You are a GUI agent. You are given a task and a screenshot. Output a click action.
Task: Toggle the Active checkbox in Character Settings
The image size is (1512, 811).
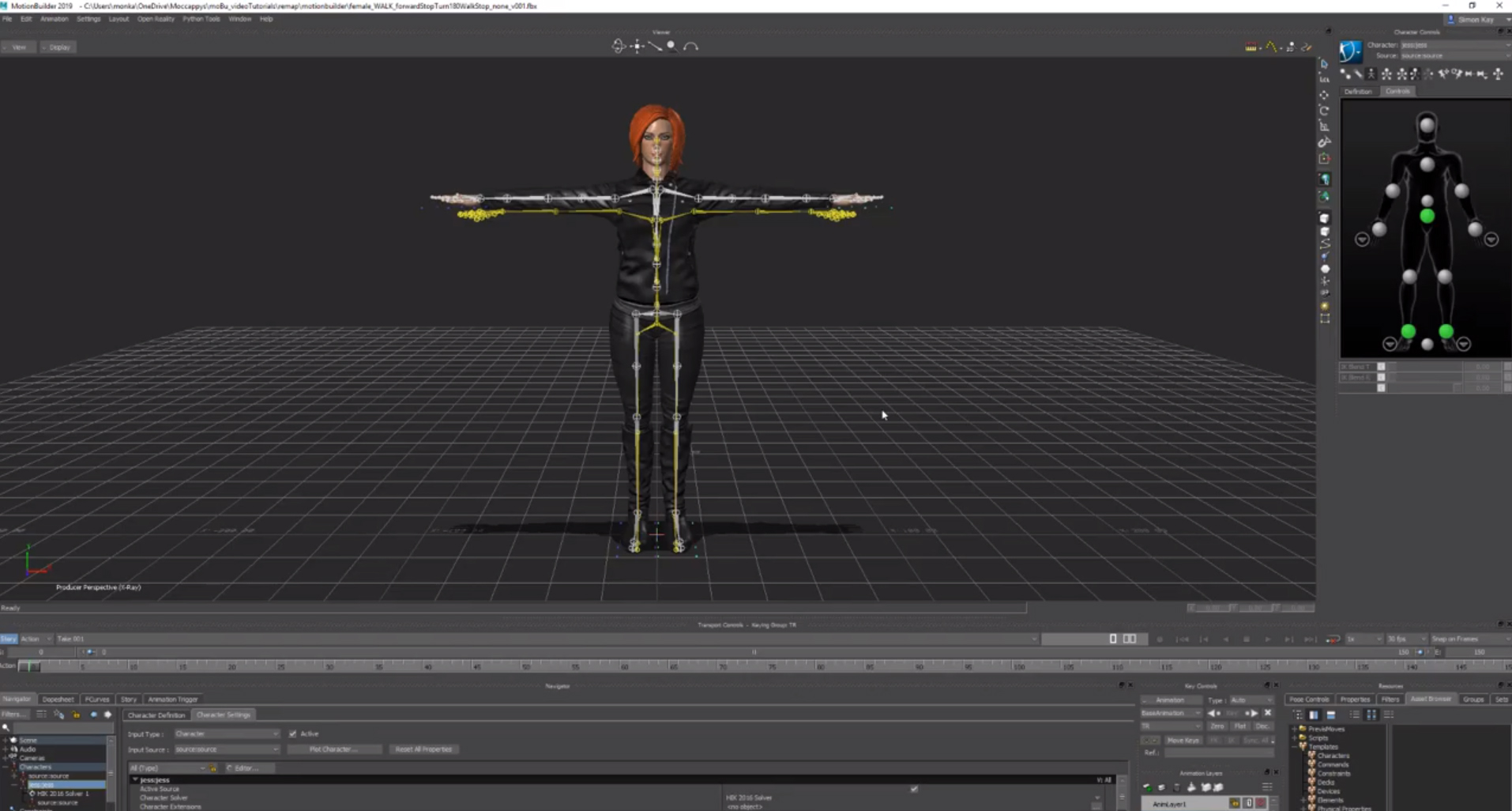[x=293, y=734]
